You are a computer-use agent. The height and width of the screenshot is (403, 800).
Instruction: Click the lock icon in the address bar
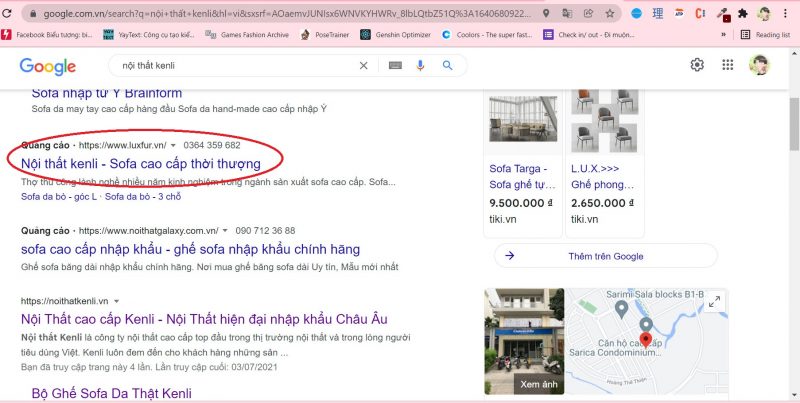[33, 14]
